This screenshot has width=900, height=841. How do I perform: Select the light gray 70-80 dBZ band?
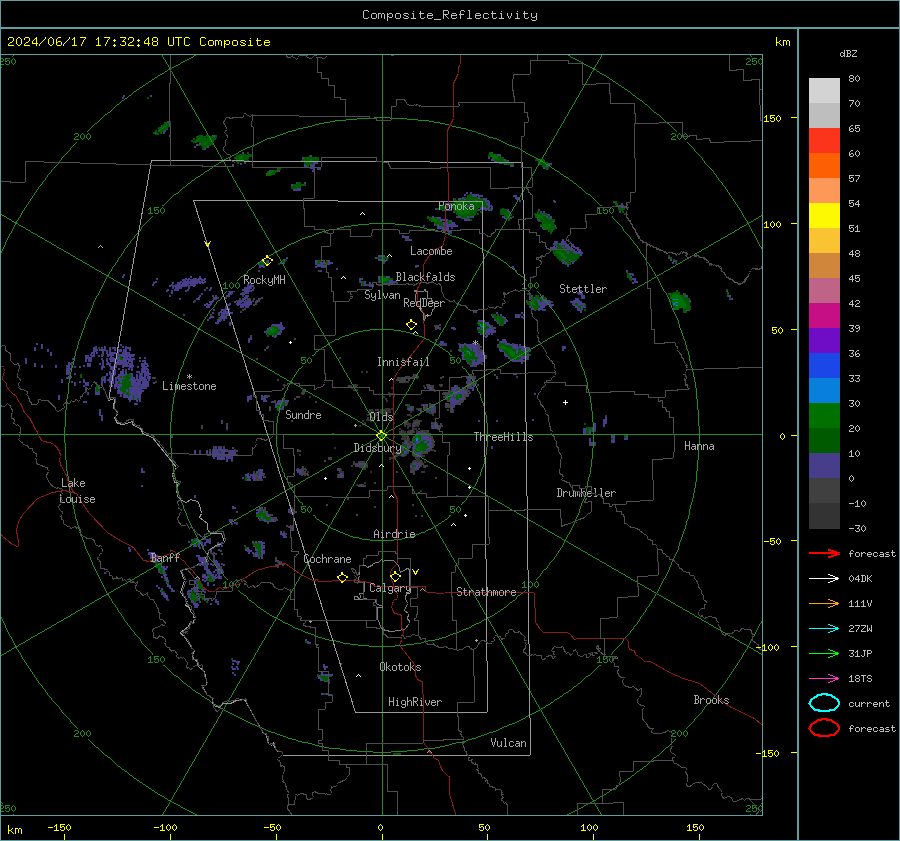click(x=824, y=91)
